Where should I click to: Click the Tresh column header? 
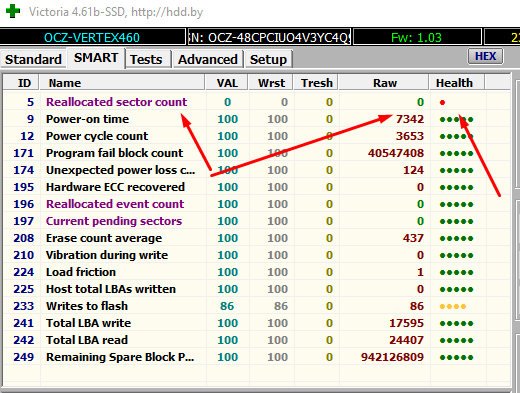pos(317,83)
